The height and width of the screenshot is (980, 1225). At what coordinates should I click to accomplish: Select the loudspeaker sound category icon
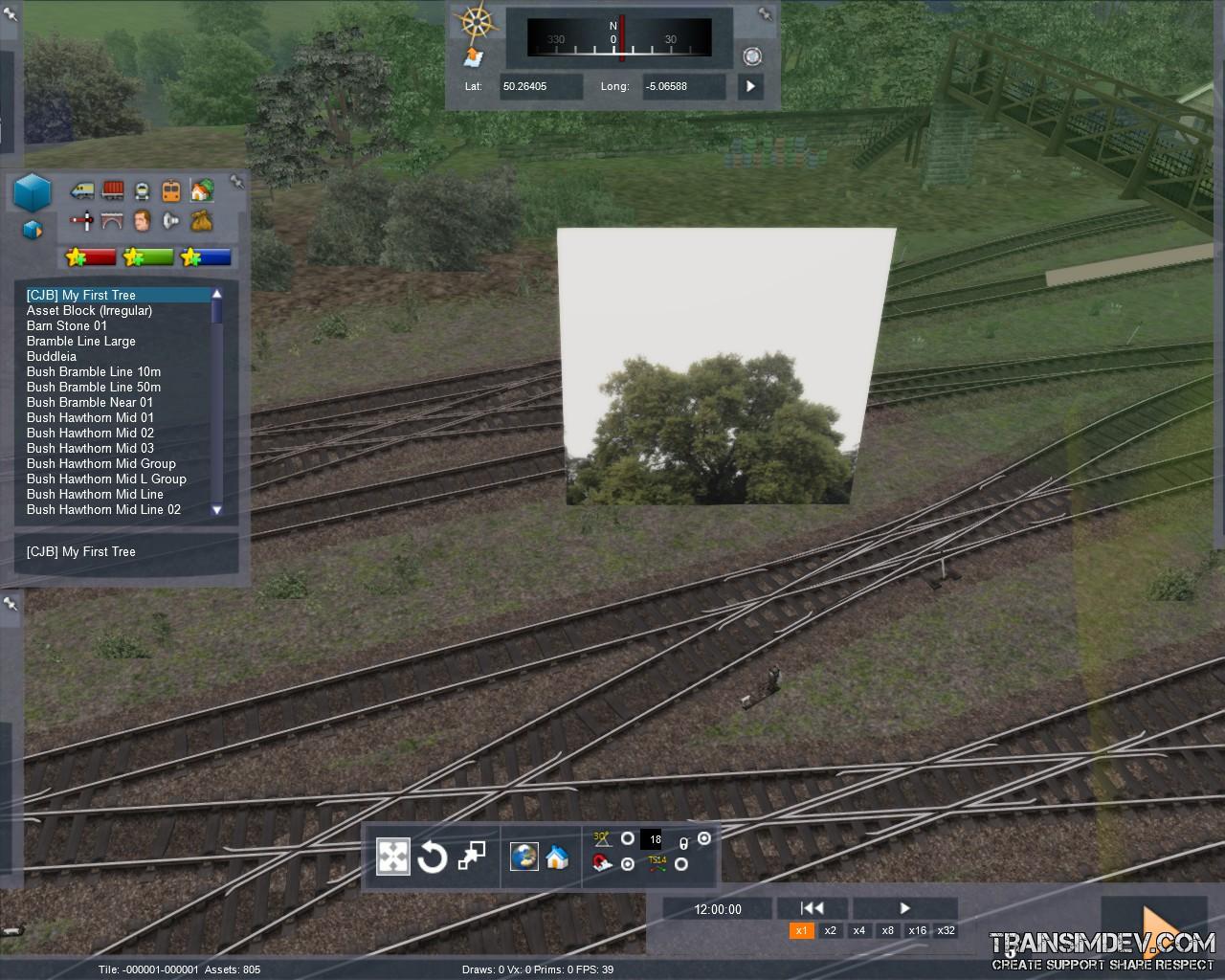click(x=171, y=221)
